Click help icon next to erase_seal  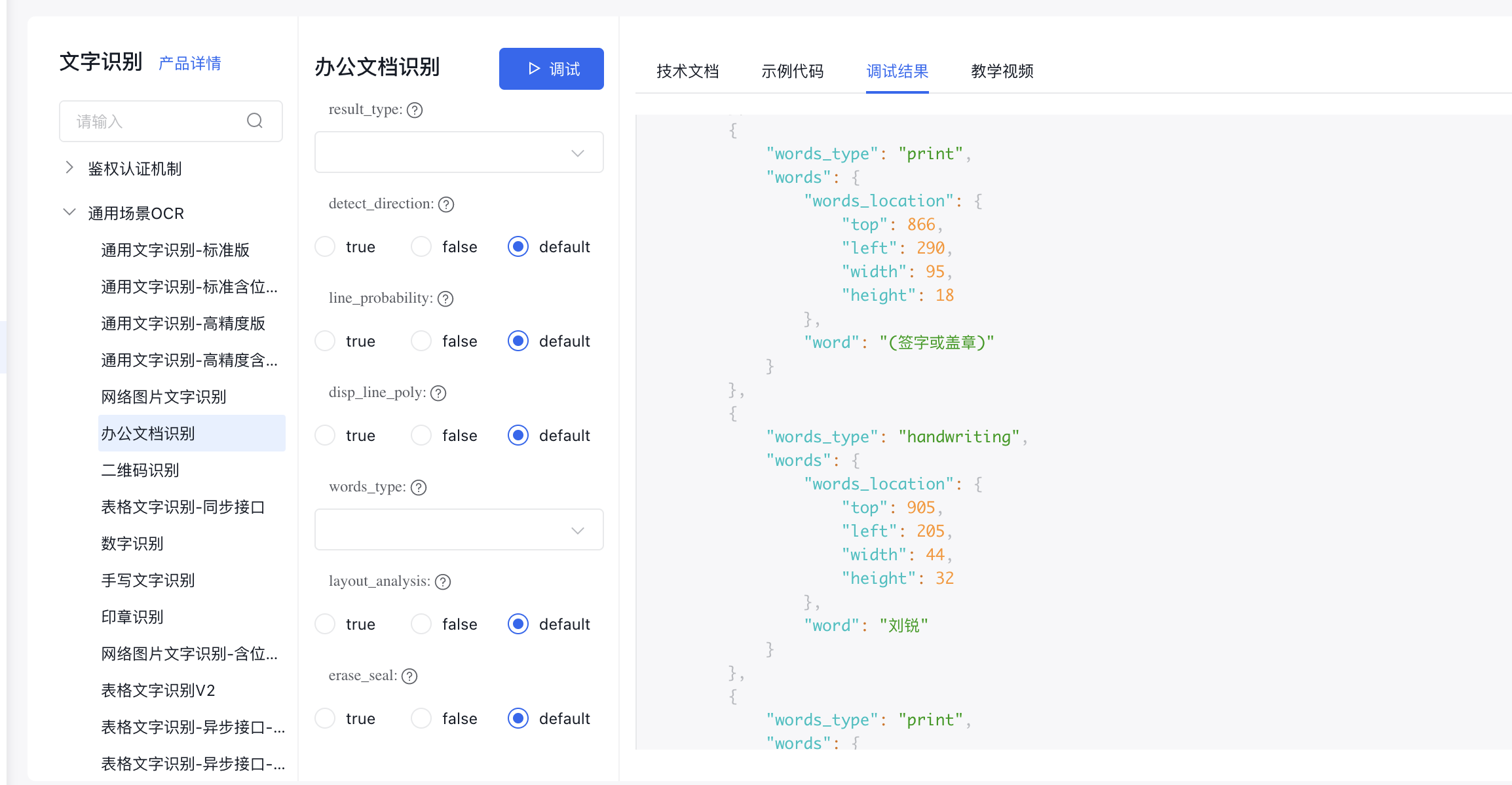pos(409,676)
